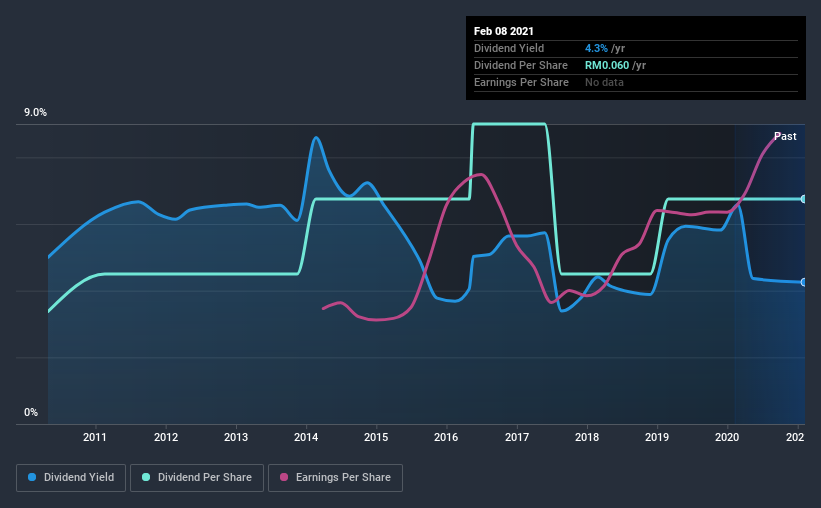Click the RM0.060 Dividend Per Share value

pyautogui.click(x=607, y=65)
